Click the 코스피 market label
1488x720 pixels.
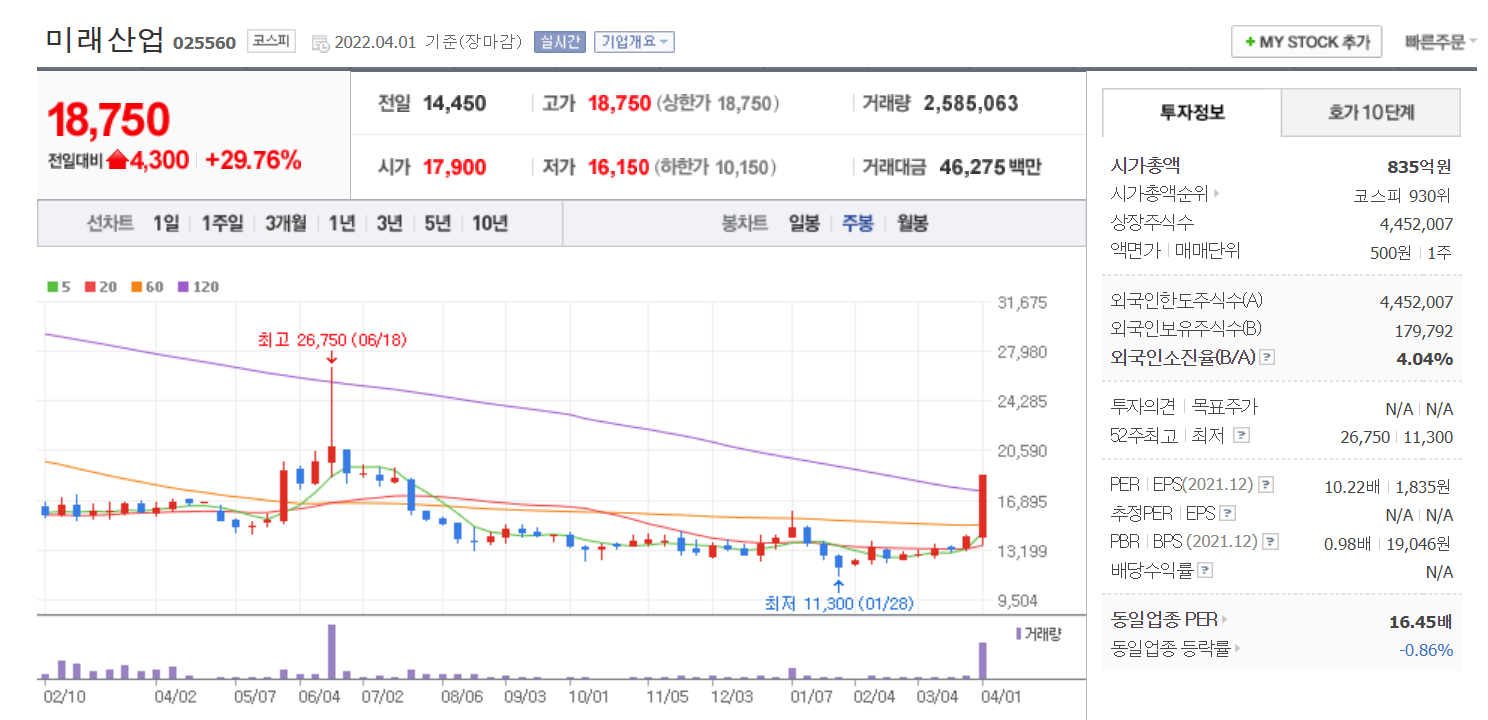[x=271, y=42]
